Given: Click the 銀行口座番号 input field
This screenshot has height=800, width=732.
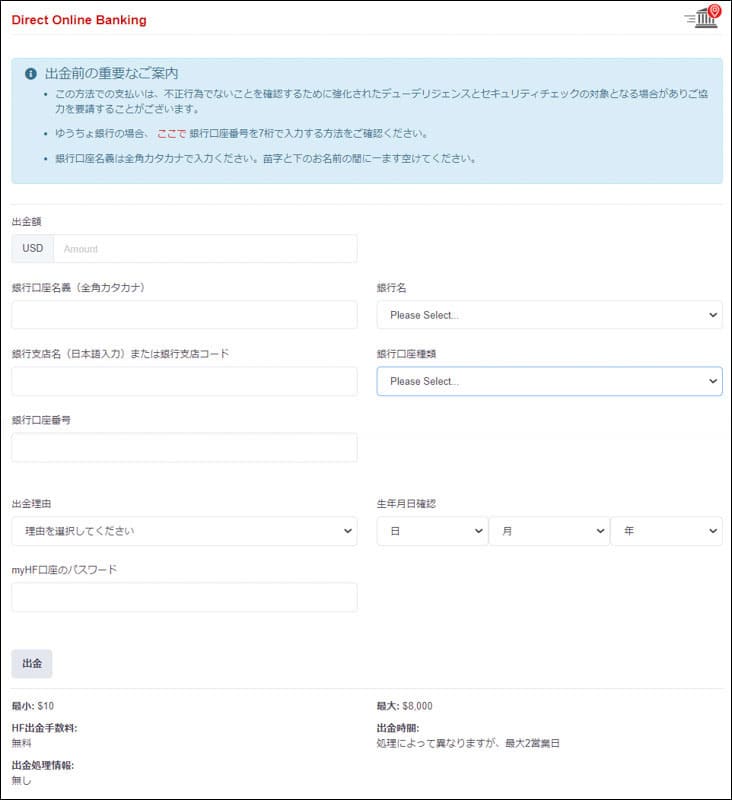Looking at the screenshot, I should 184,448.
